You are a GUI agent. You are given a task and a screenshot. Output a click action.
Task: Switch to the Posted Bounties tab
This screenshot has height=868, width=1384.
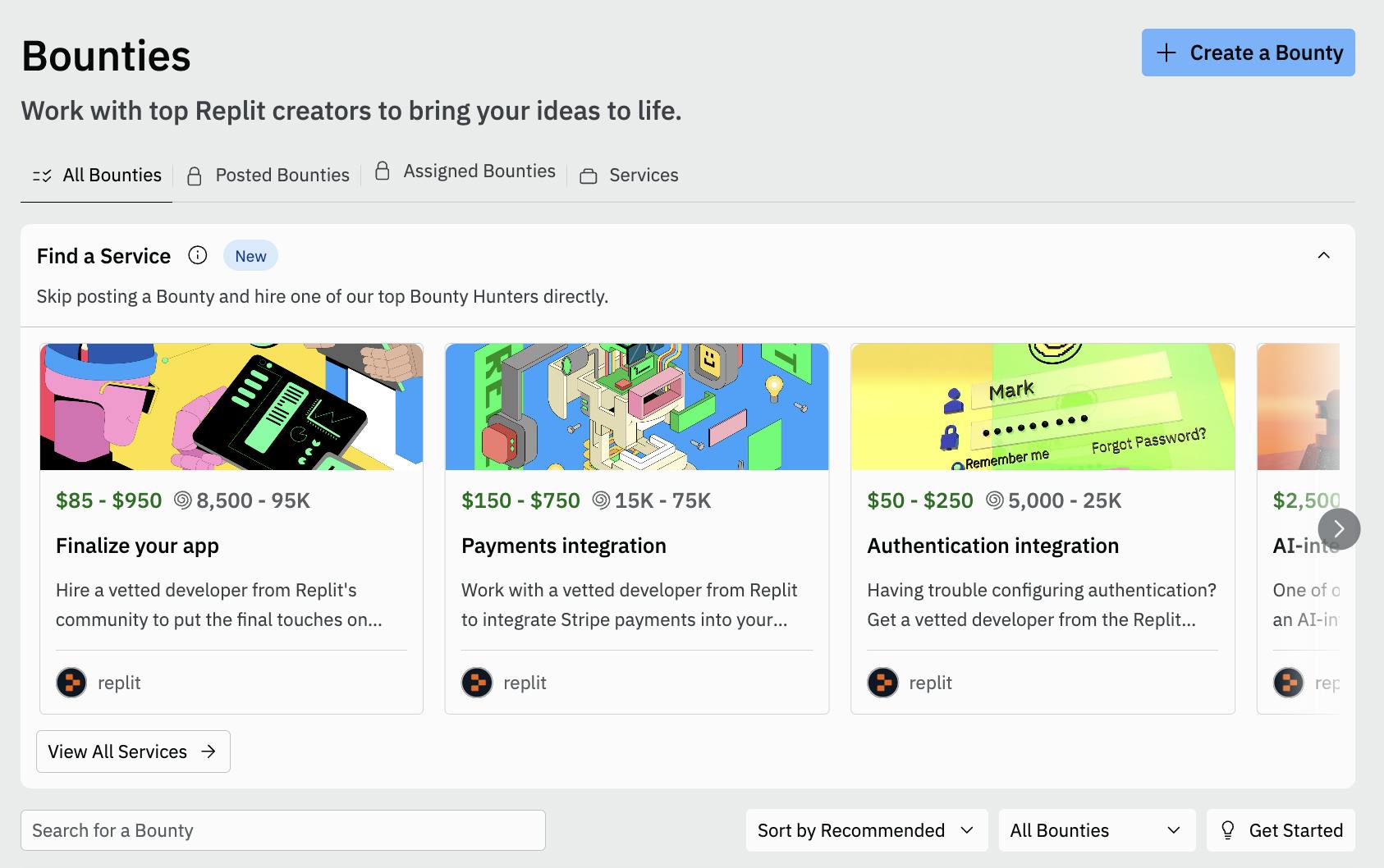[282, 176]
